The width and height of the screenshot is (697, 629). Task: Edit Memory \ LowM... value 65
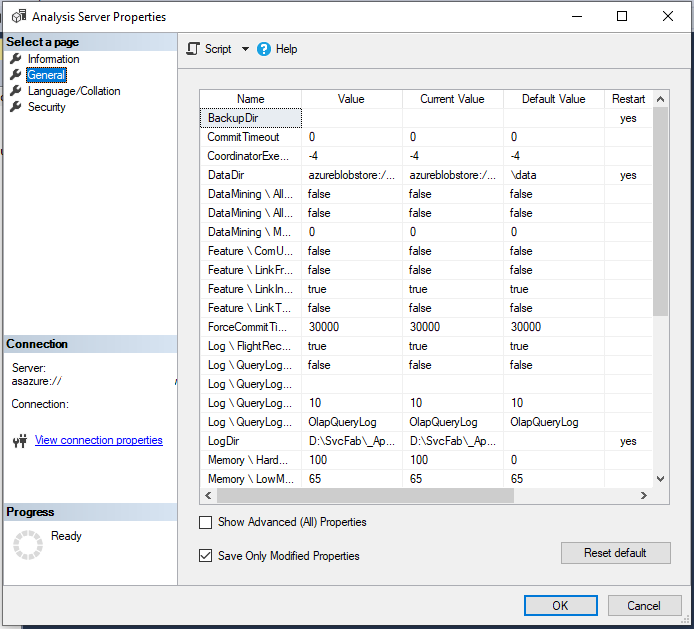click(x=352, y=479)
